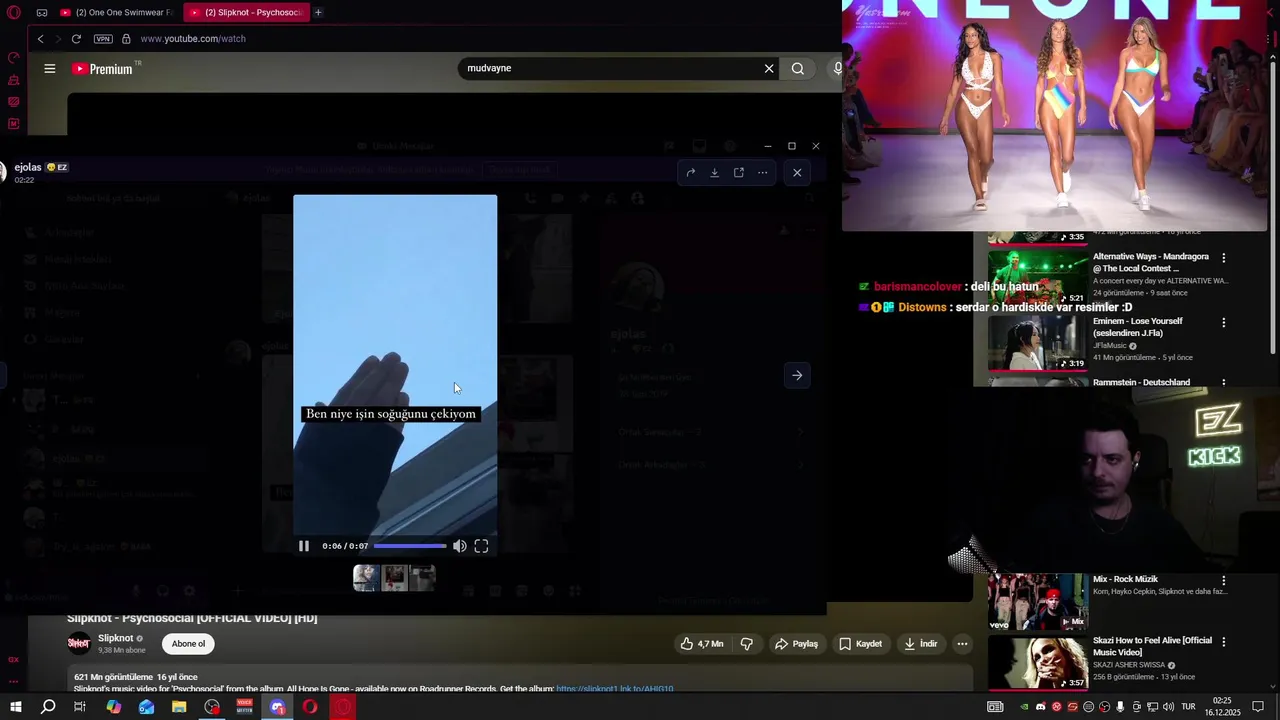Image resolution: width=1280 pixels, height=720 pixels.
Task: Click the www.youtube.com/watch address bar
Action: (193, 39)
